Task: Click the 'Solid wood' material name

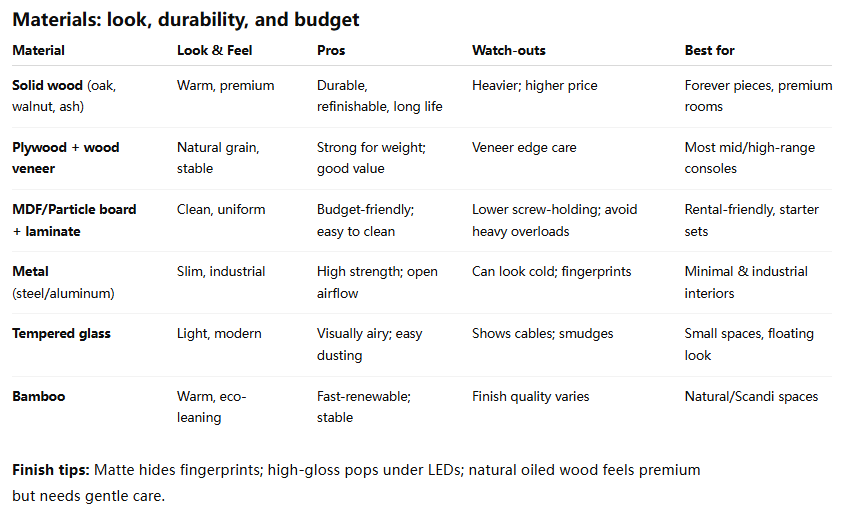Action: pos(47,86)
